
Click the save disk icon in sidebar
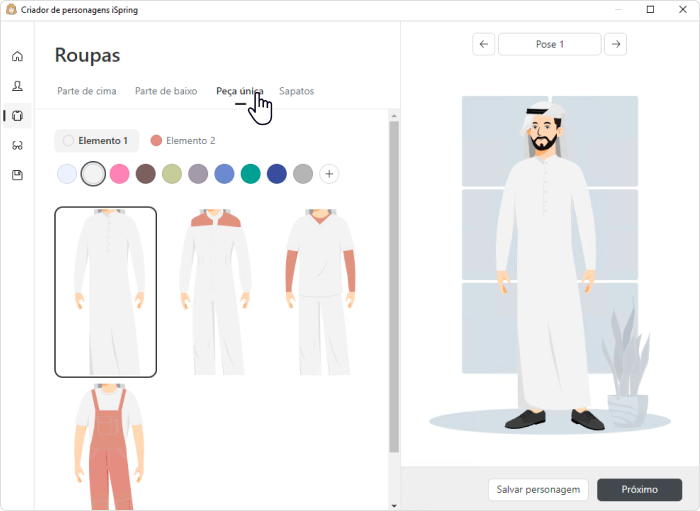tap(17, 175)
